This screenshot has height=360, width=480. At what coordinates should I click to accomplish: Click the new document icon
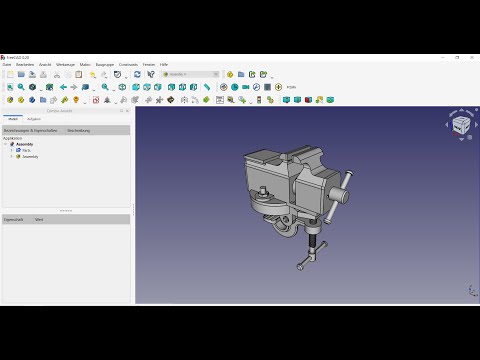(x=10, y=74)
